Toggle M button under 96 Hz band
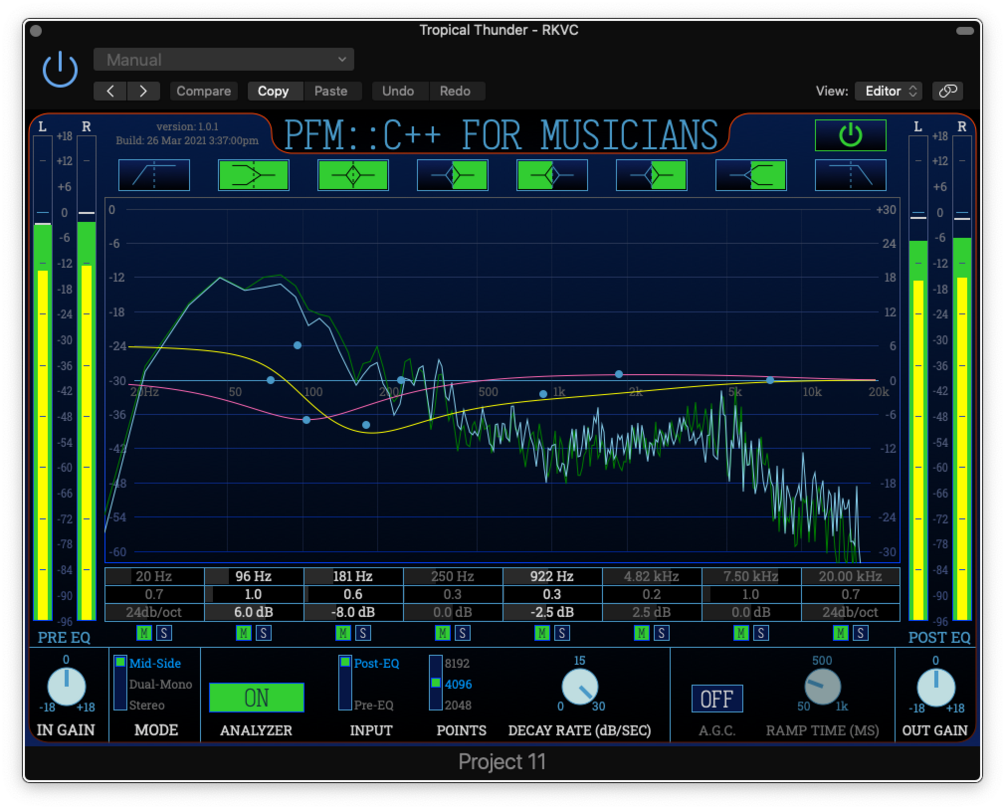 (244, 633)
